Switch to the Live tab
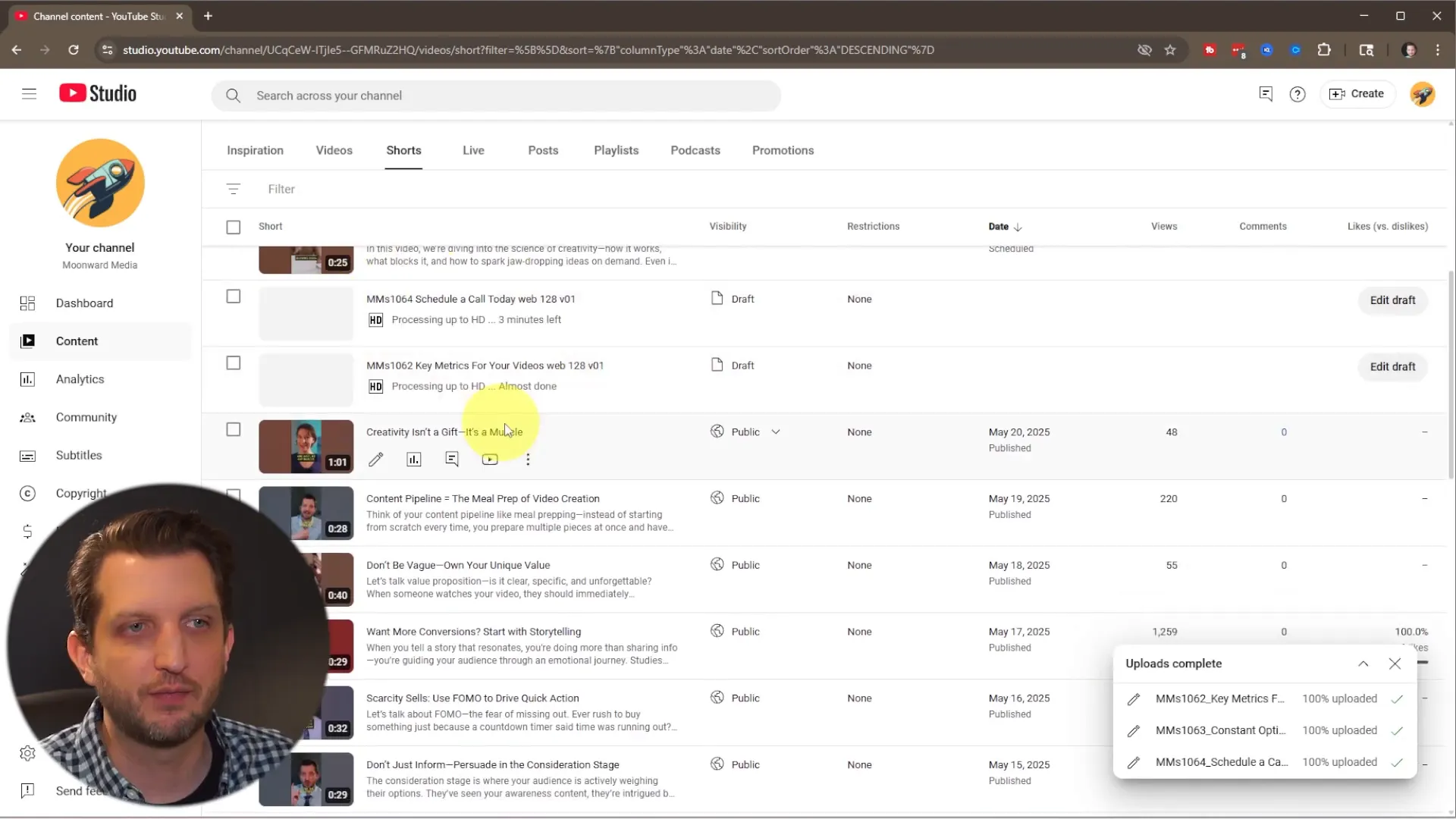Image resolution: width=1456 pixels, height=819 pixels. [x=473, y=150]
